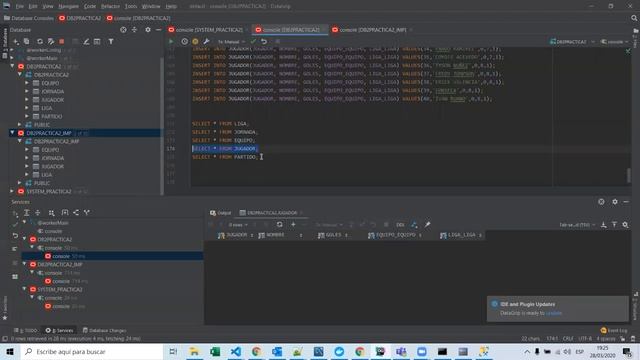
Task: Roll back the transaction in the editor toolbar
Action: pyautogui.click(x=264, y=42)
